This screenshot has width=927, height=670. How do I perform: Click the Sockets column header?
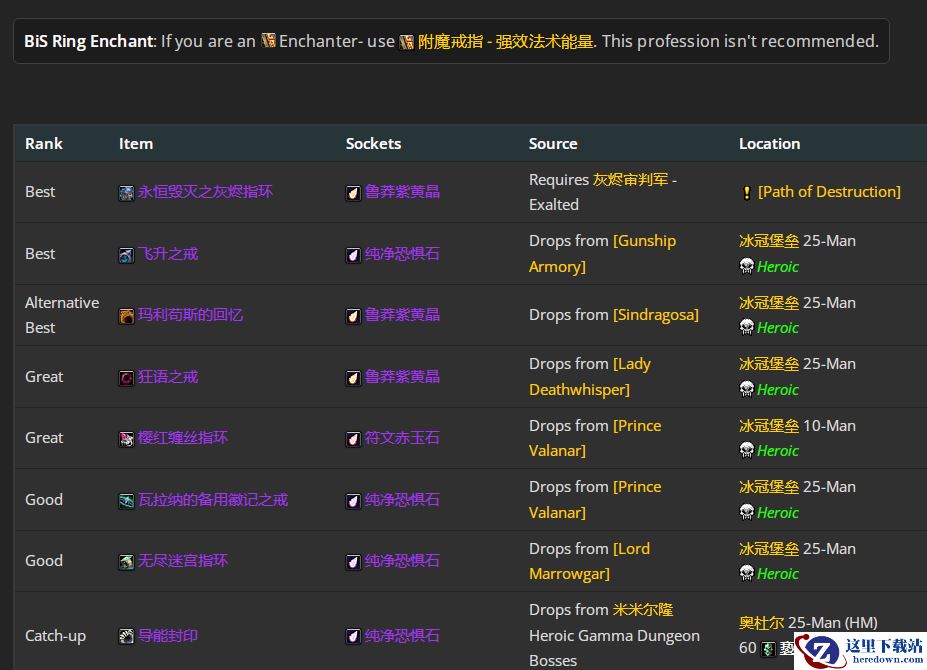click(373, 144)
